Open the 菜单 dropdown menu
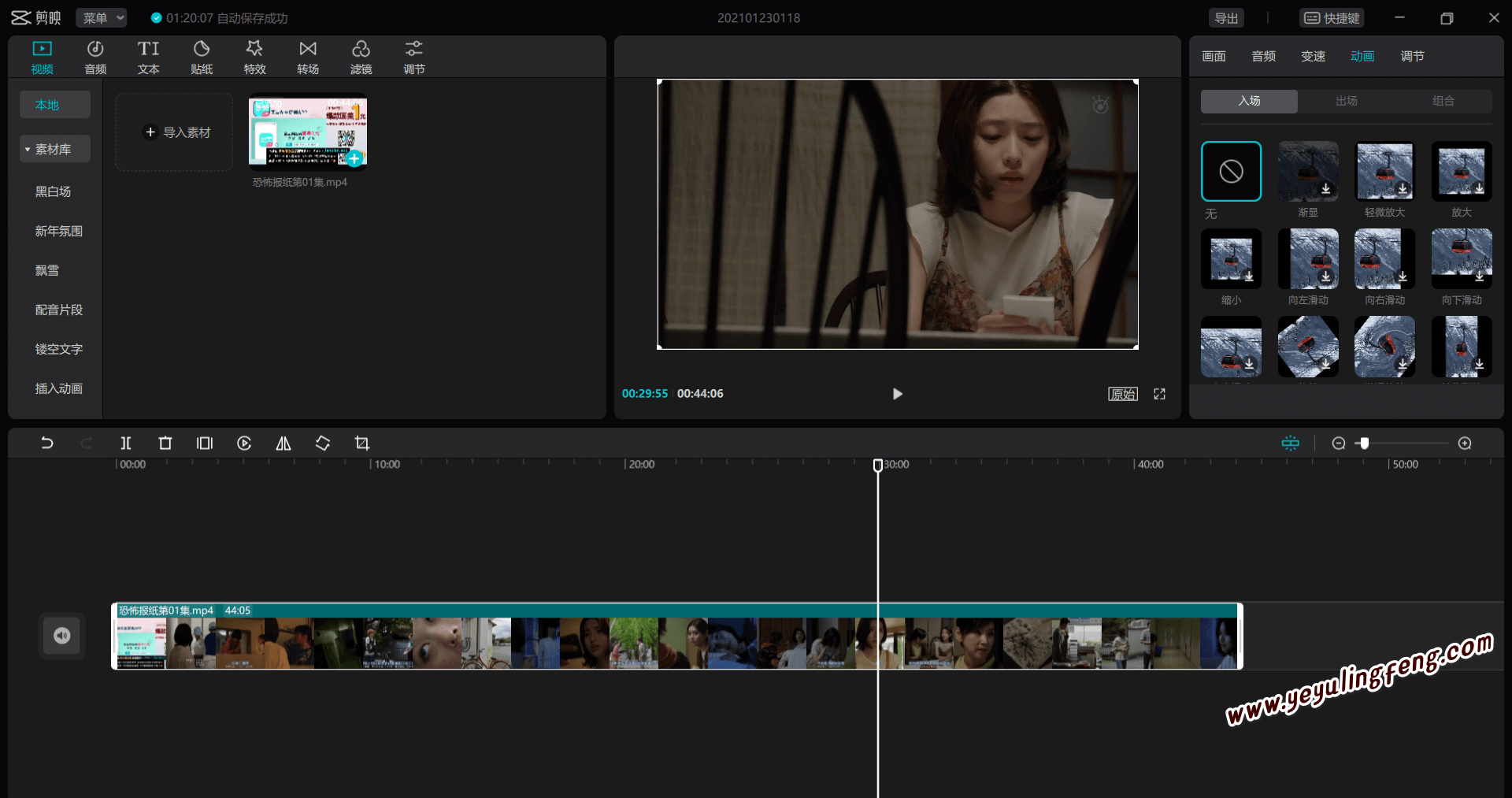Image resolution: width=1512 pixels, height=798 pixels. point(102,18)
